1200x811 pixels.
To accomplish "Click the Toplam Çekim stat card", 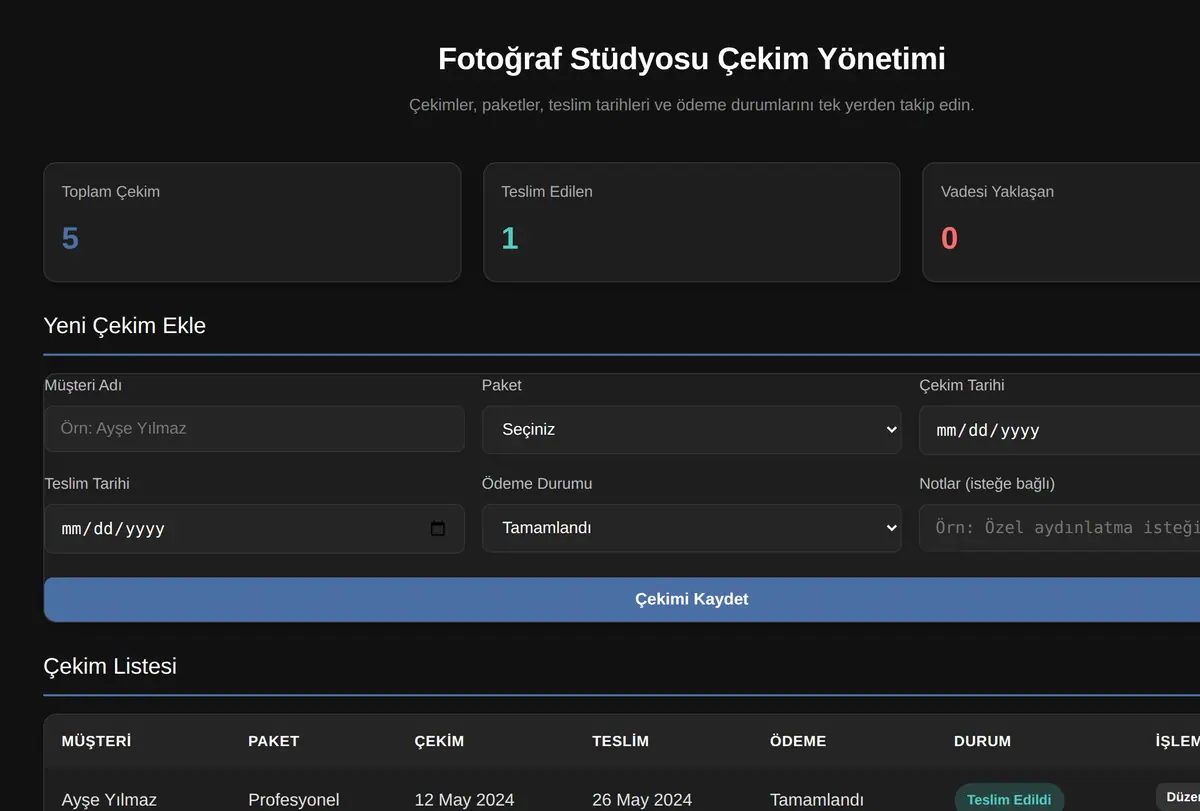I will pos(252,222).
